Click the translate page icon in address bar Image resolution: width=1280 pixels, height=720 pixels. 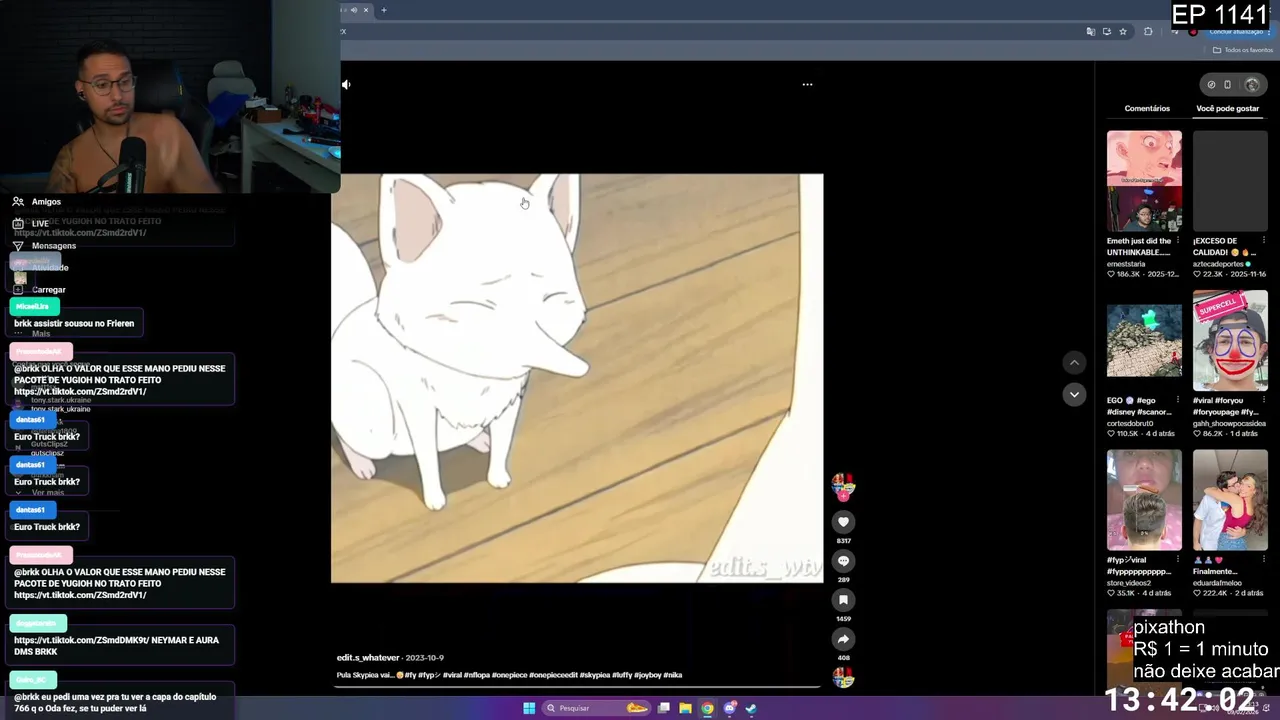(1090, 32)
